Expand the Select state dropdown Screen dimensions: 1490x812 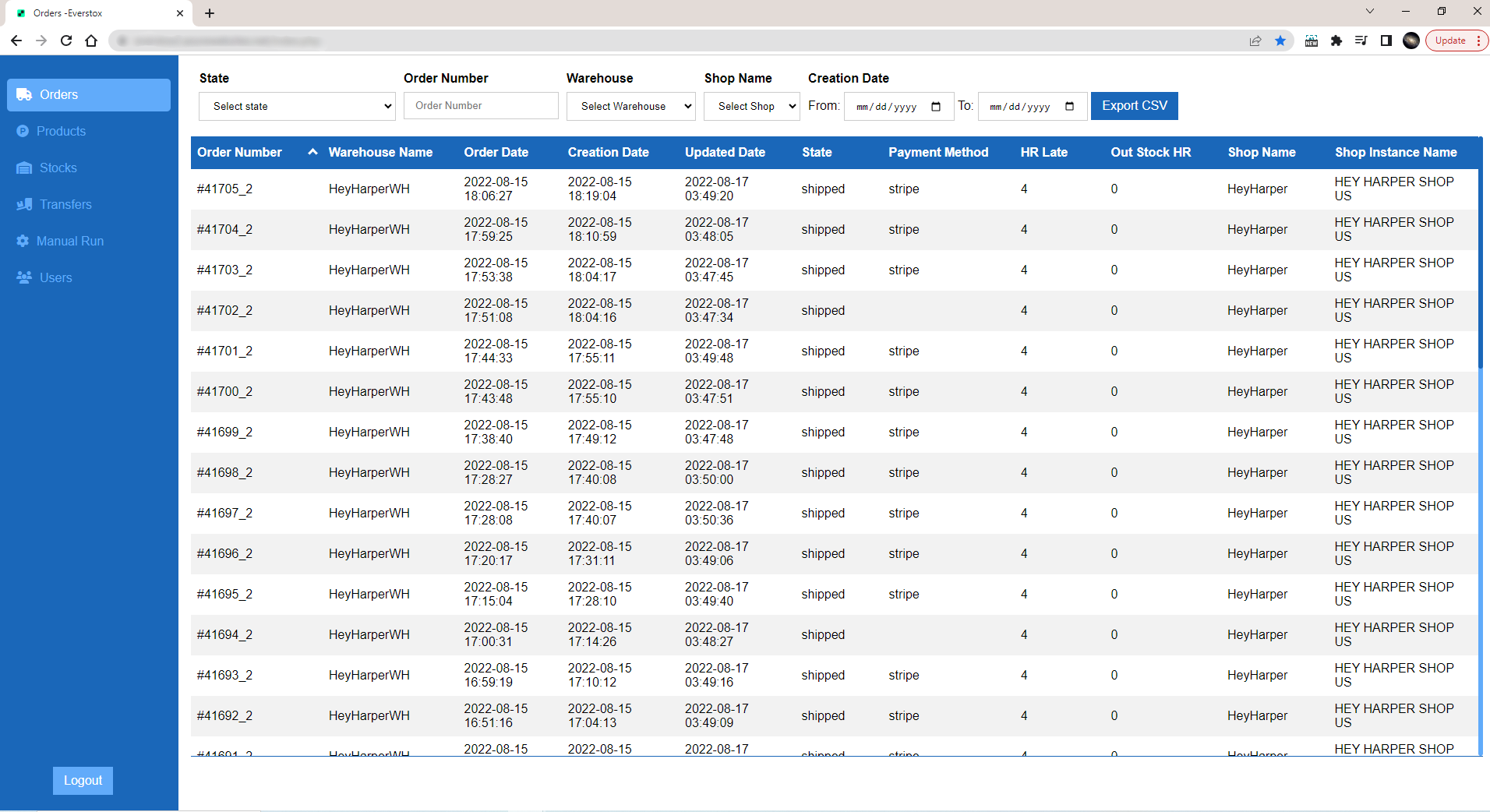click(298, 107)
